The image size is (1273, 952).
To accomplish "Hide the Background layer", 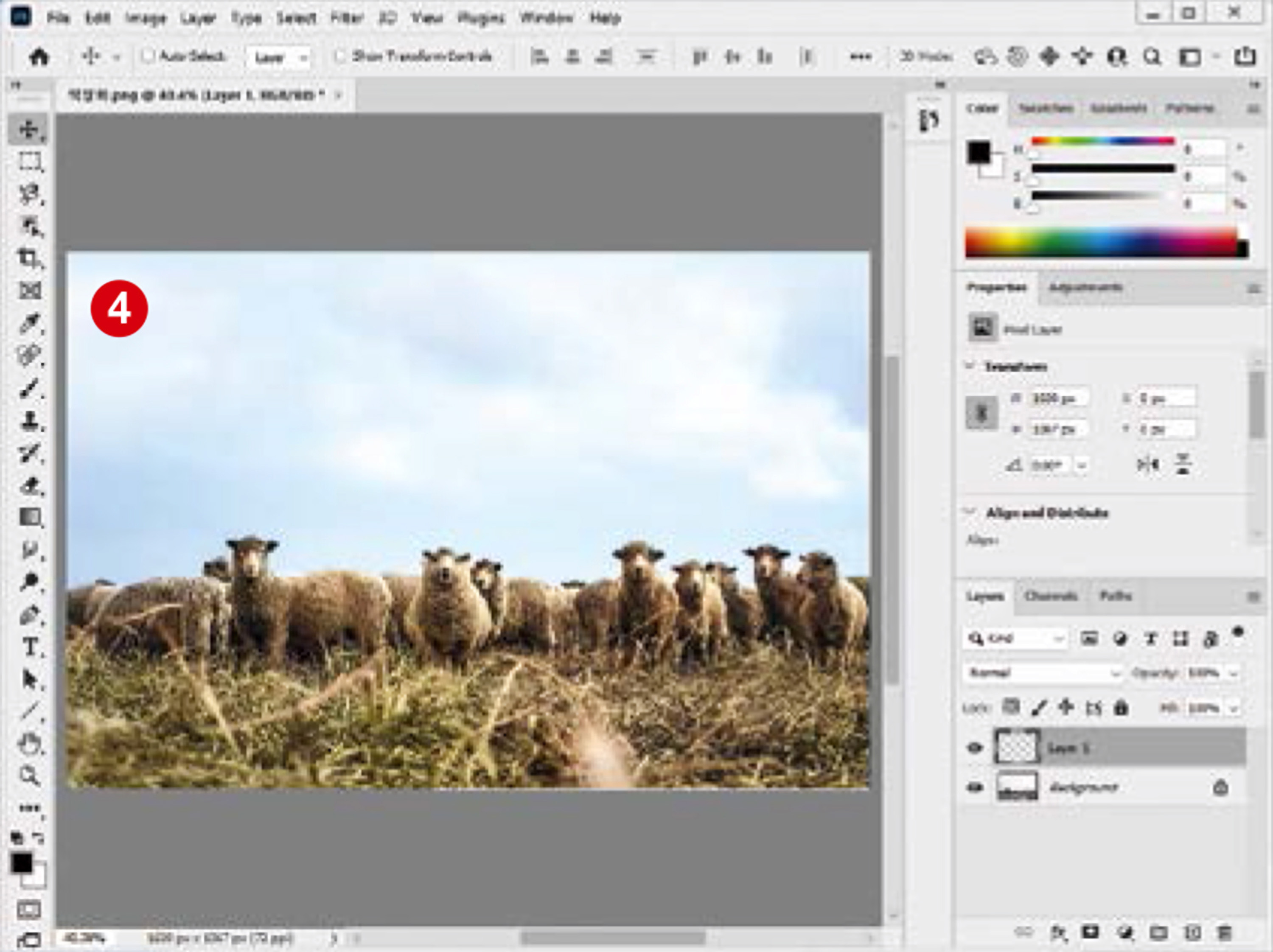I will click(x=974, y=787).
